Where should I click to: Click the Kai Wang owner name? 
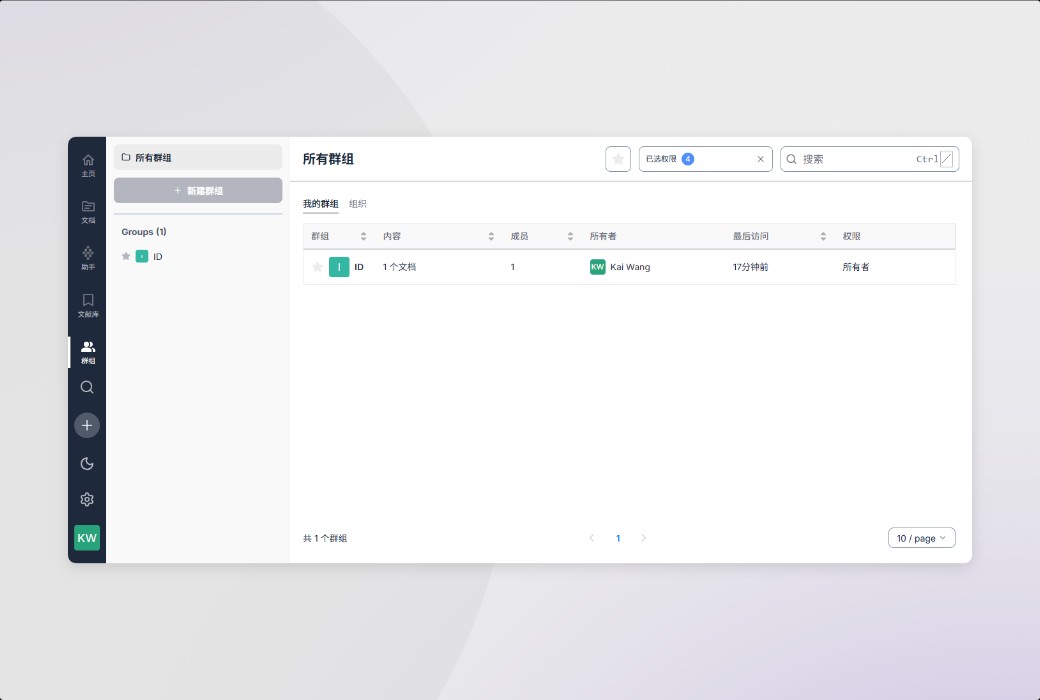click(x=630, y=267)
